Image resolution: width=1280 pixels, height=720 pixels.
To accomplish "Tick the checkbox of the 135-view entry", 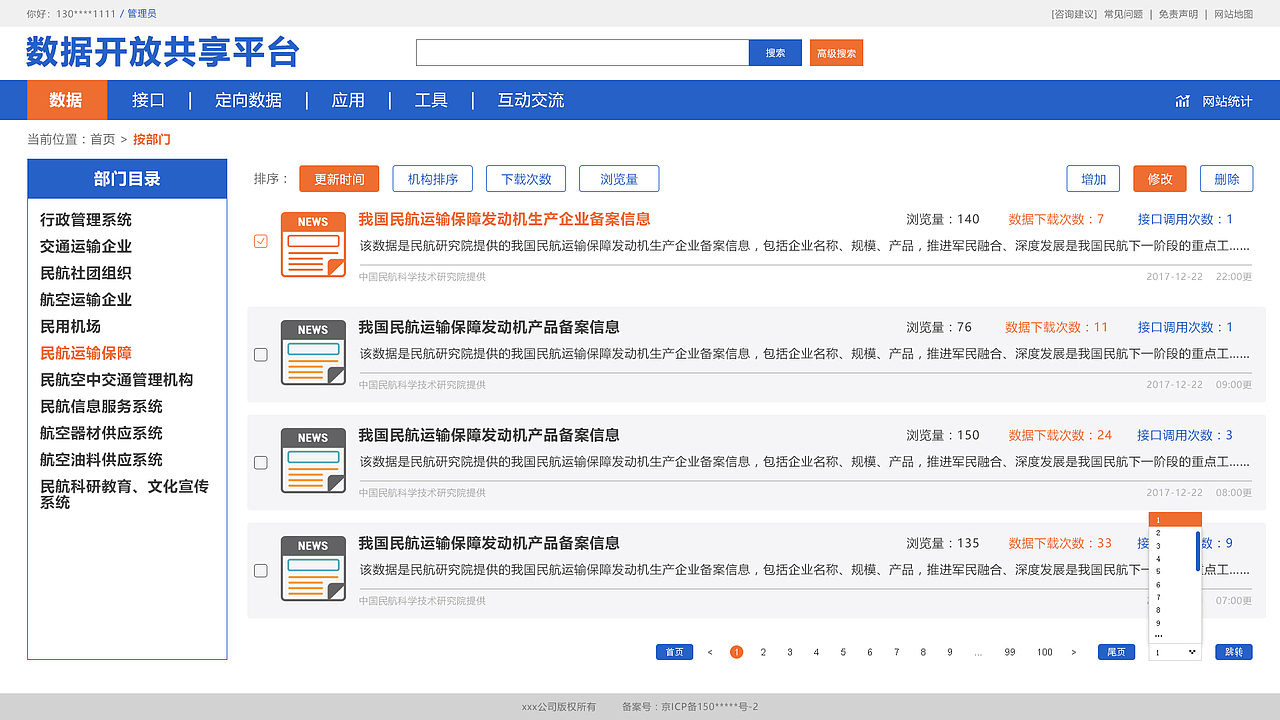I will (x=261, y=570).
